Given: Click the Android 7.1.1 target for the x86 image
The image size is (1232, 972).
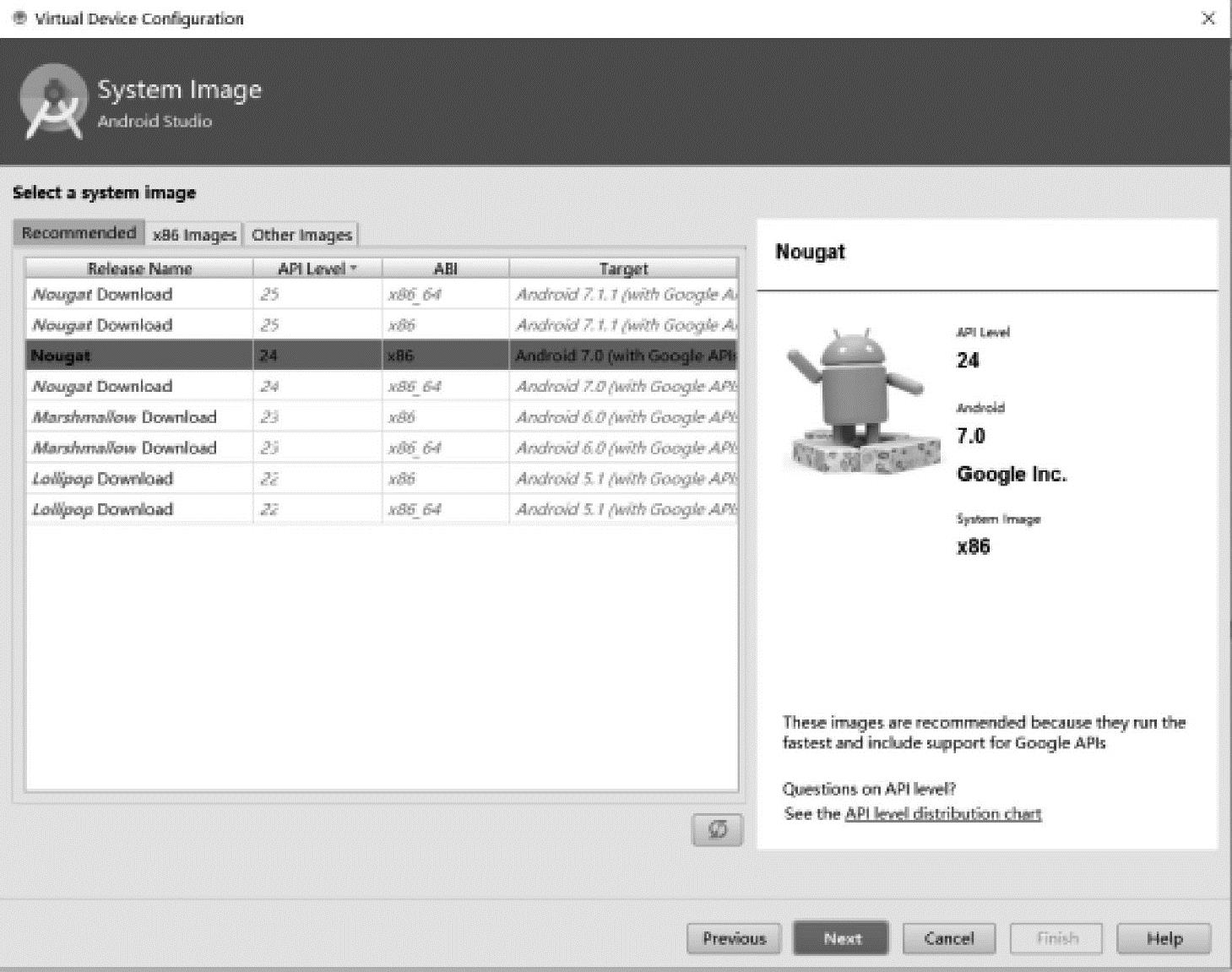Looking at the screenshot, I should click(626, 325).
